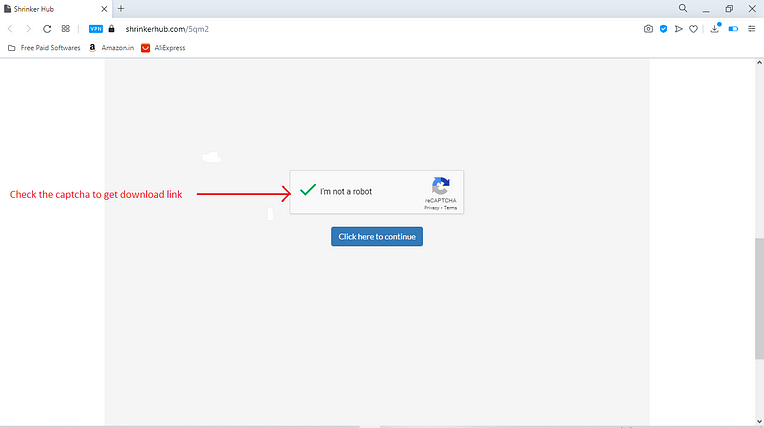Minimize the browser window
Viewport: 764px width, 428px height.
pos(706,9)
